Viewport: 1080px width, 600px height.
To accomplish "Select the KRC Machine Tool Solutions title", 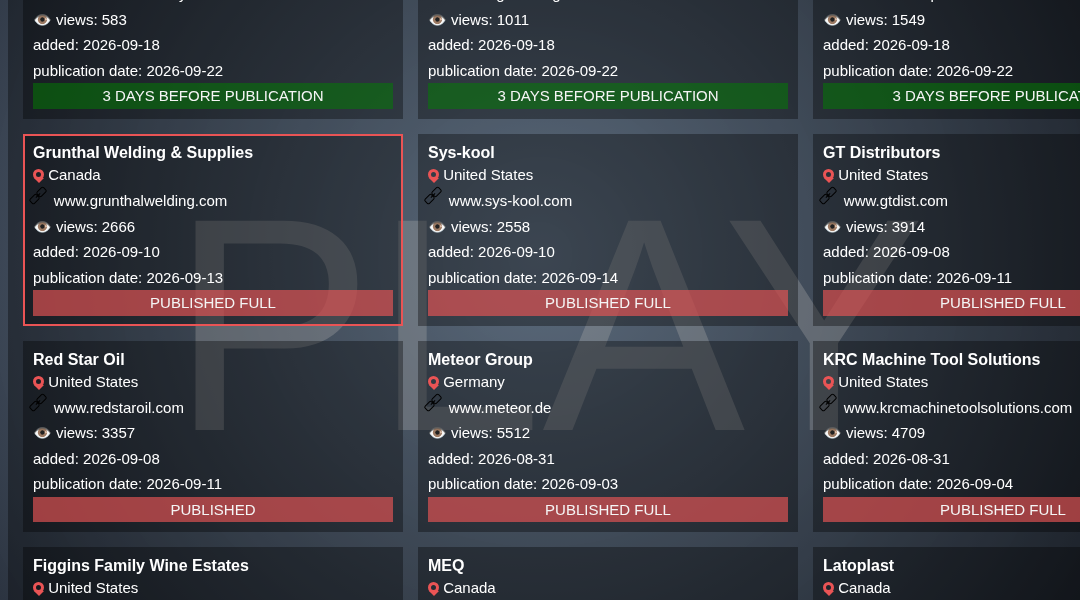I will coord(931,360).
